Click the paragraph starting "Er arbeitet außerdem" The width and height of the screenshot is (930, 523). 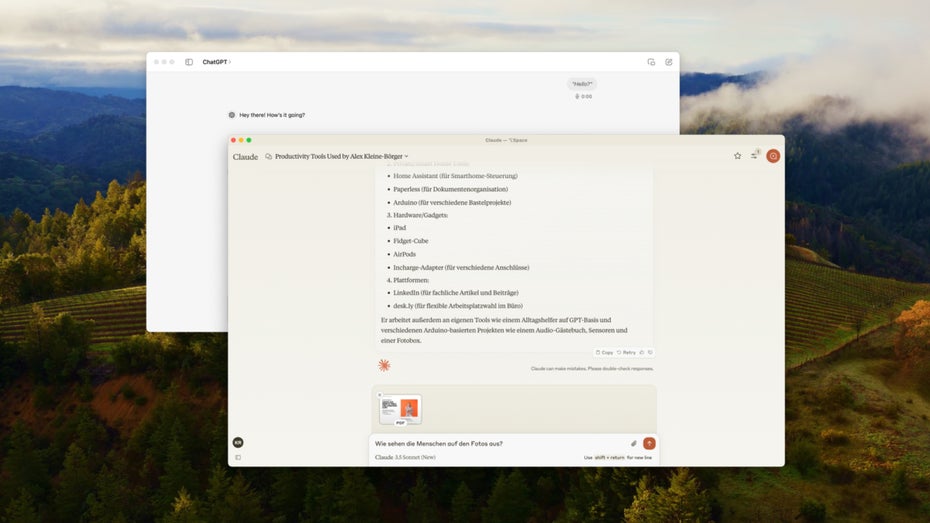504,330
